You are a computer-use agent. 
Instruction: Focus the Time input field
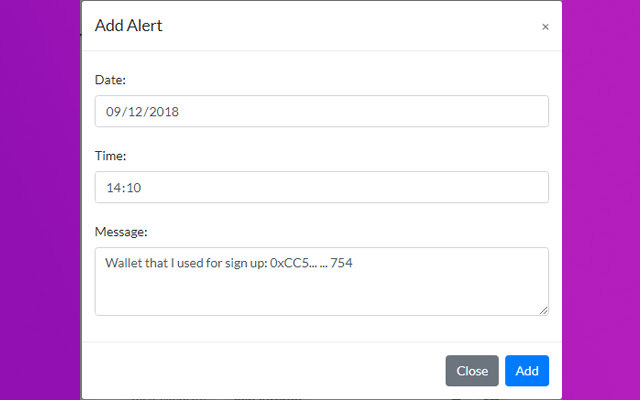click(x=321, y=187)
